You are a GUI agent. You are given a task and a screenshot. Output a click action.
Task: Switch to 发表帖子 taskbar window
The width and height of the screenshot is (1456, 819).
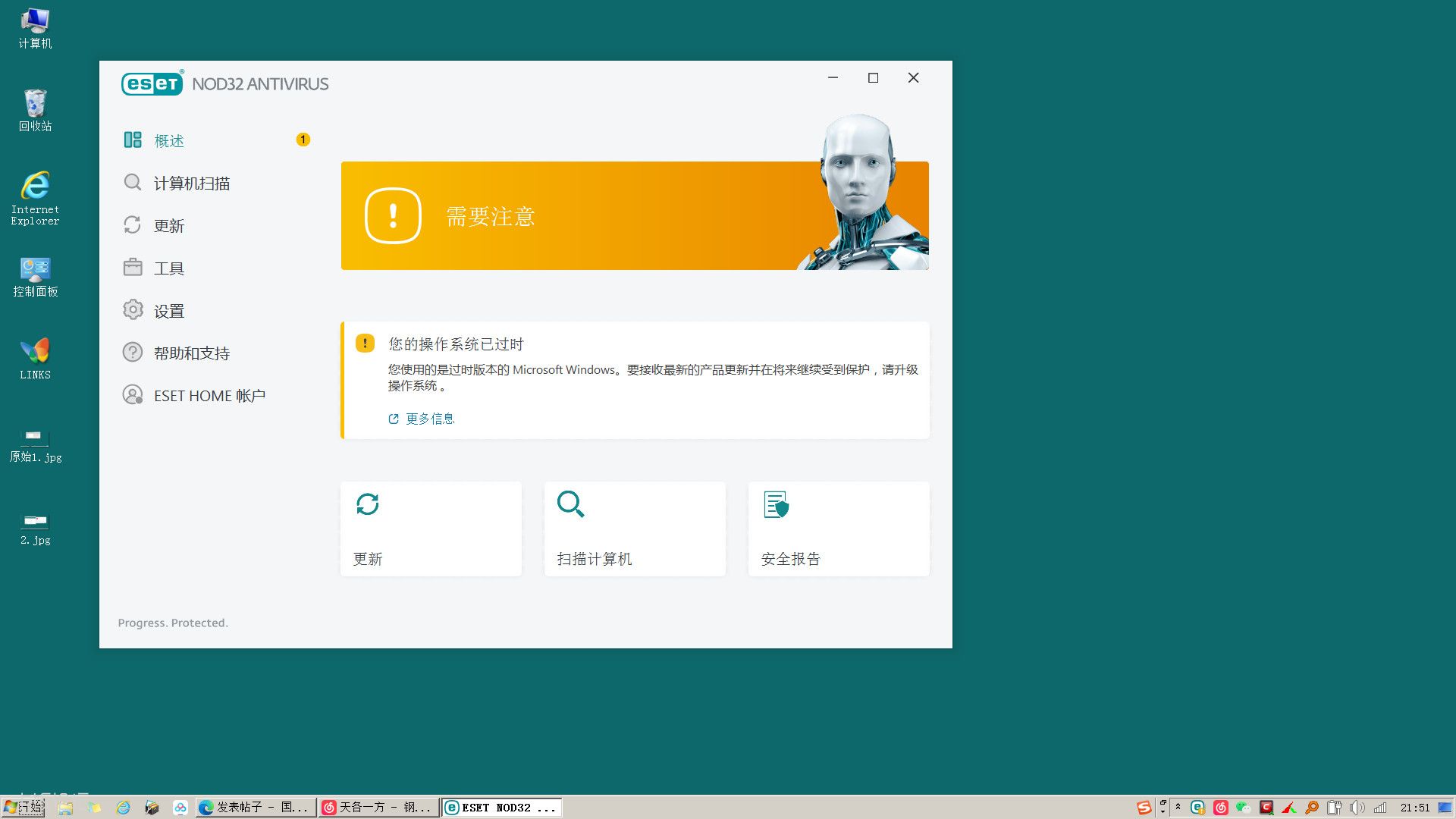click(x=255, y=808)
